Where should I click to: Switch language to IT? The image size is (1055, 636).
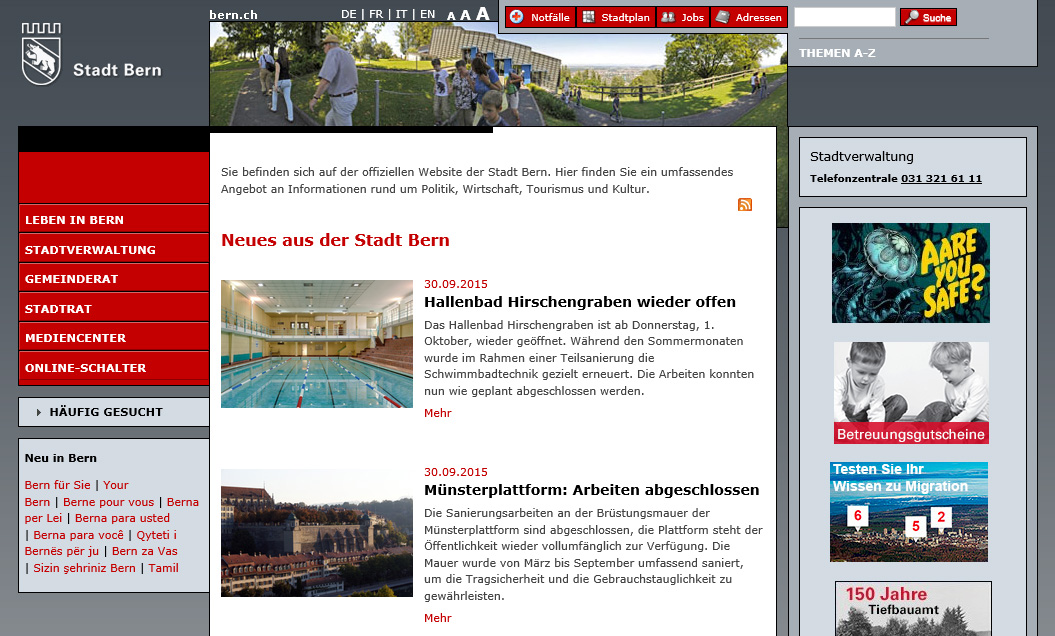[x=401, y=14]
